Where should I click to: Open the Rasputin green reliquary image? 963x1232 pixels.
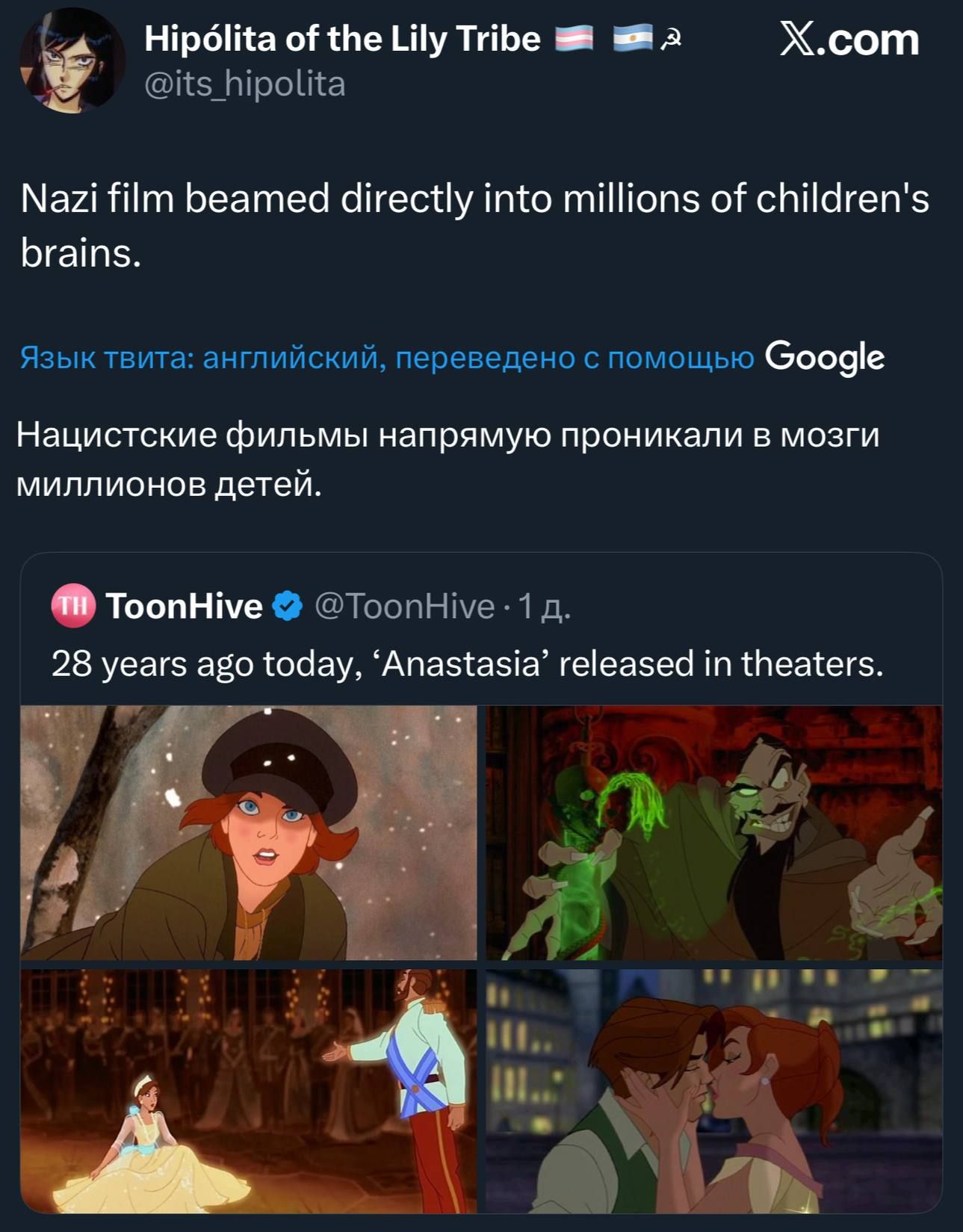coord(714,832)
